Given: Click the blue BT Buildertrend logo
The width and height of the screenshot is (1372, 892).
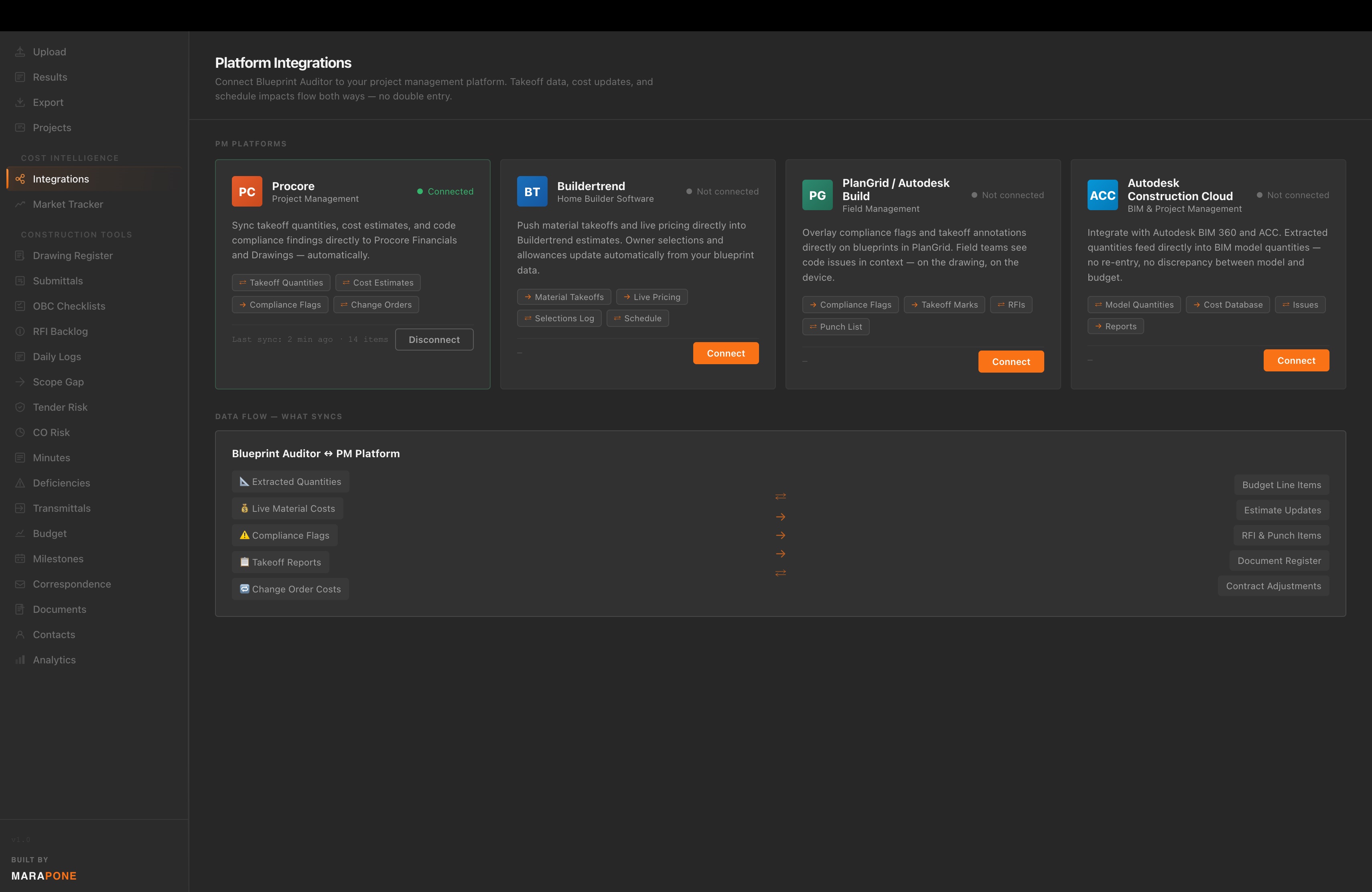Looking at the screenshot, I should point(532,191).
